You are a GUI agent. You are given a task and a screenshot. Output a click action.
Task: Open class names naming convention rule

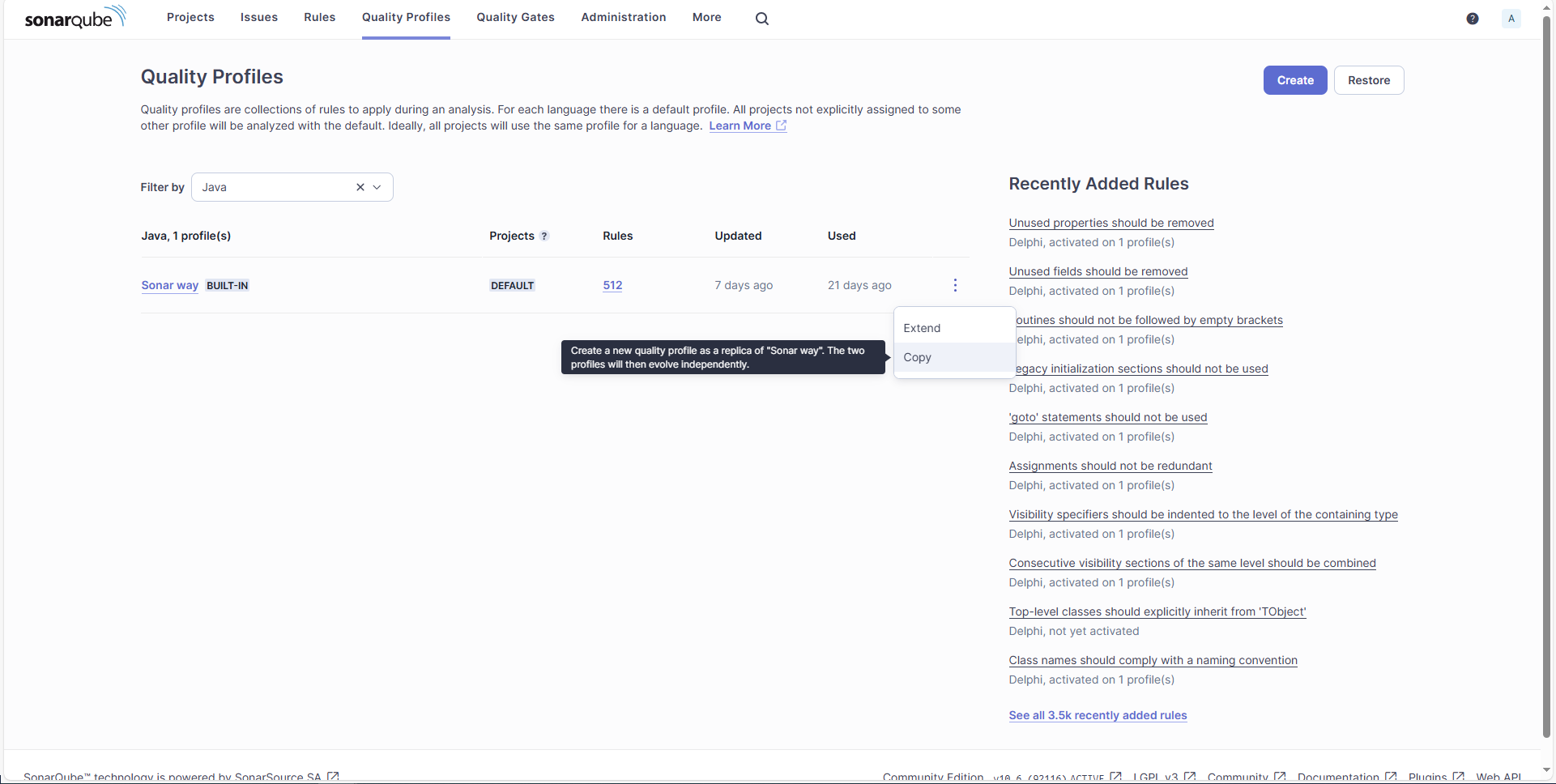[1153, 660]
